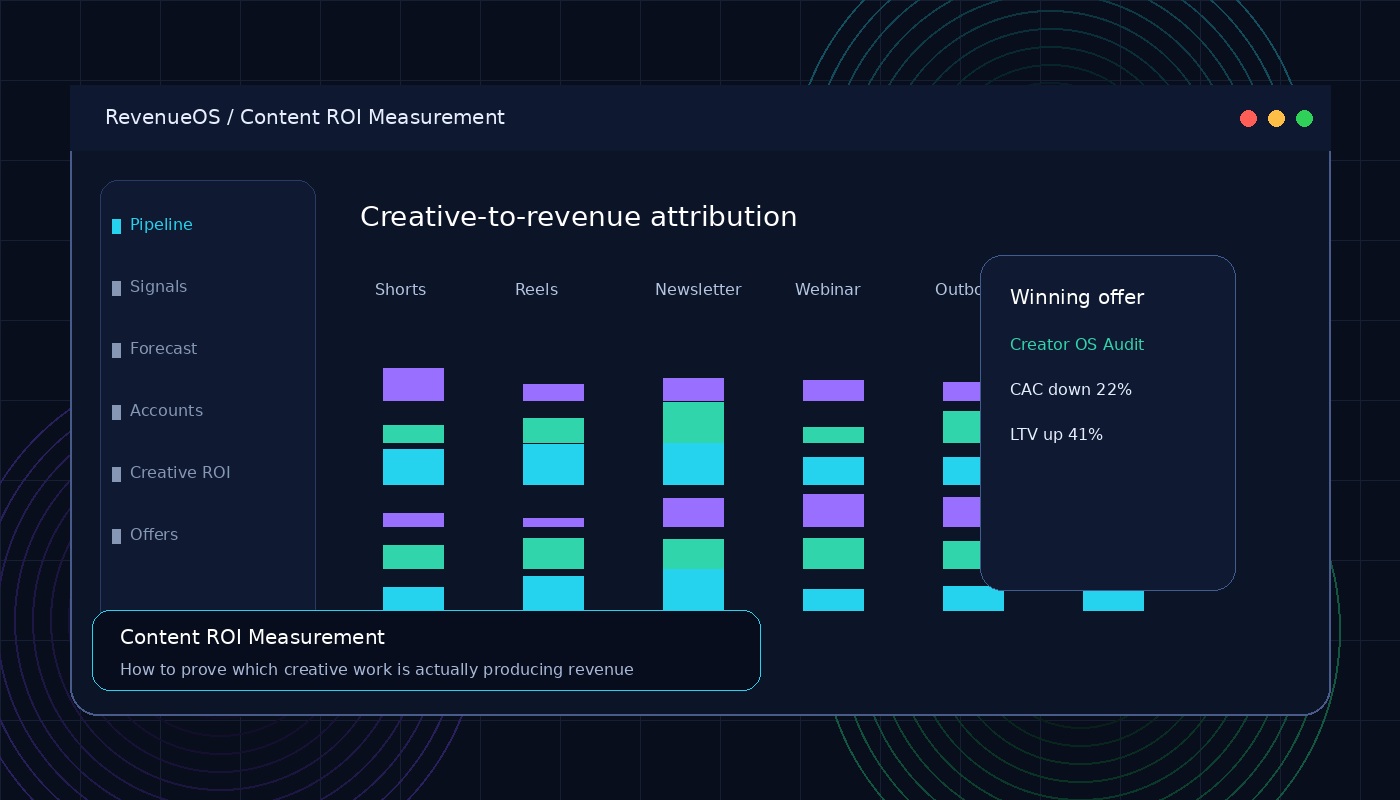Go to the Forecast section

[154, 349]
